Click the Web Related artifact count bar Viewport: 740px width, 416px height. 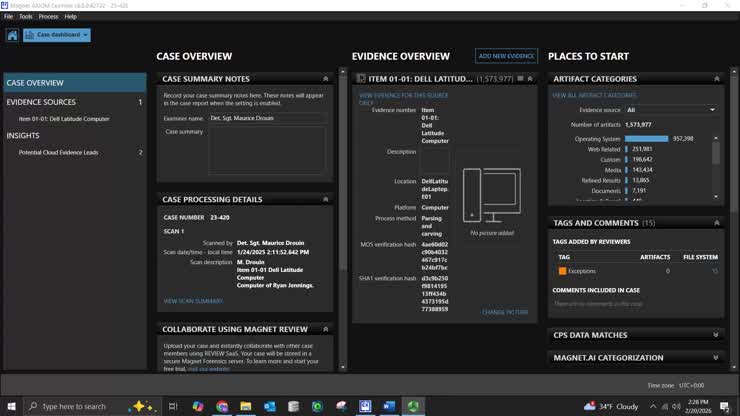coord(626,149)
